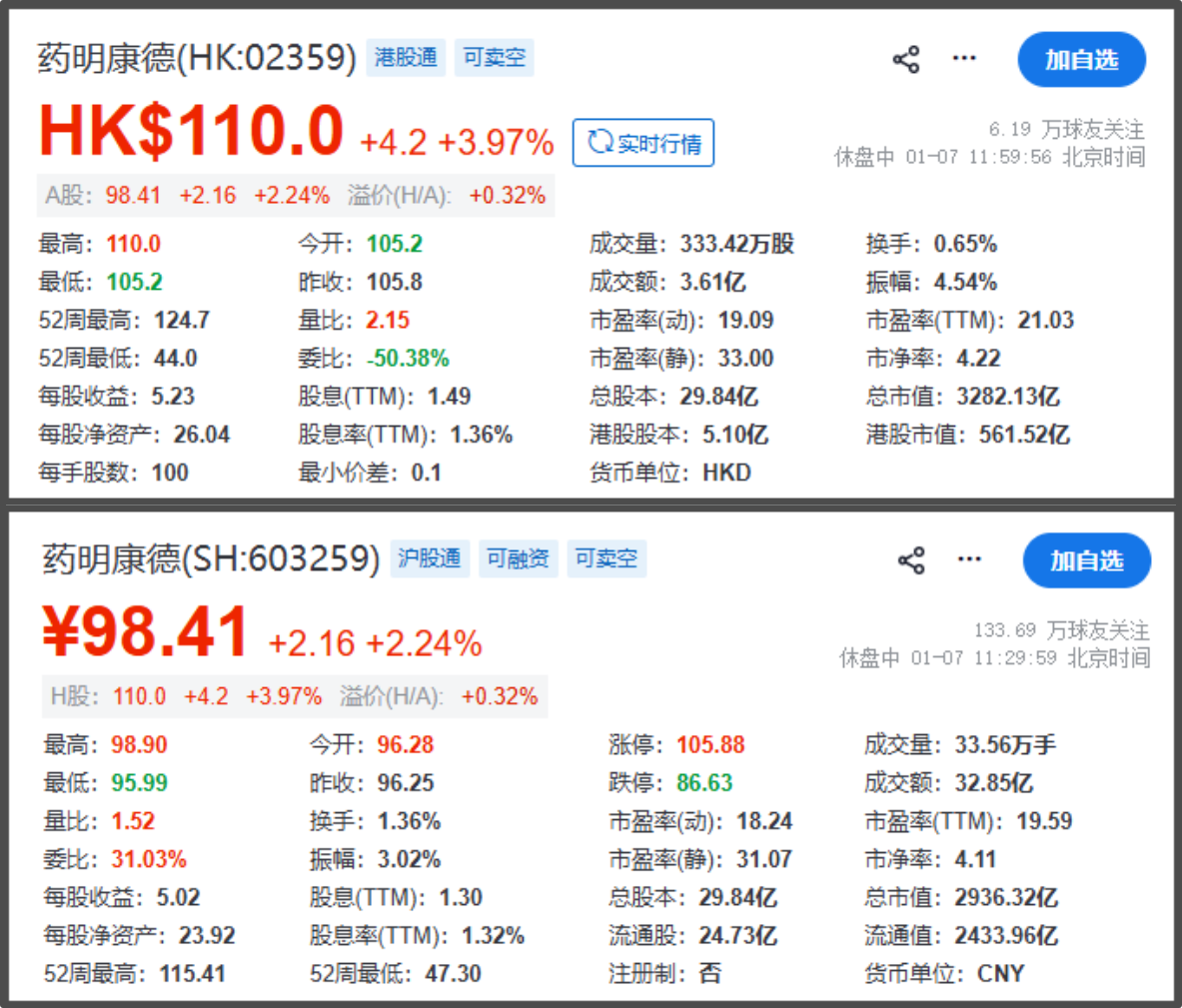Open 药明康德(SH:603259) stock title
1182x1008 pixels.
tap(211, 558)
